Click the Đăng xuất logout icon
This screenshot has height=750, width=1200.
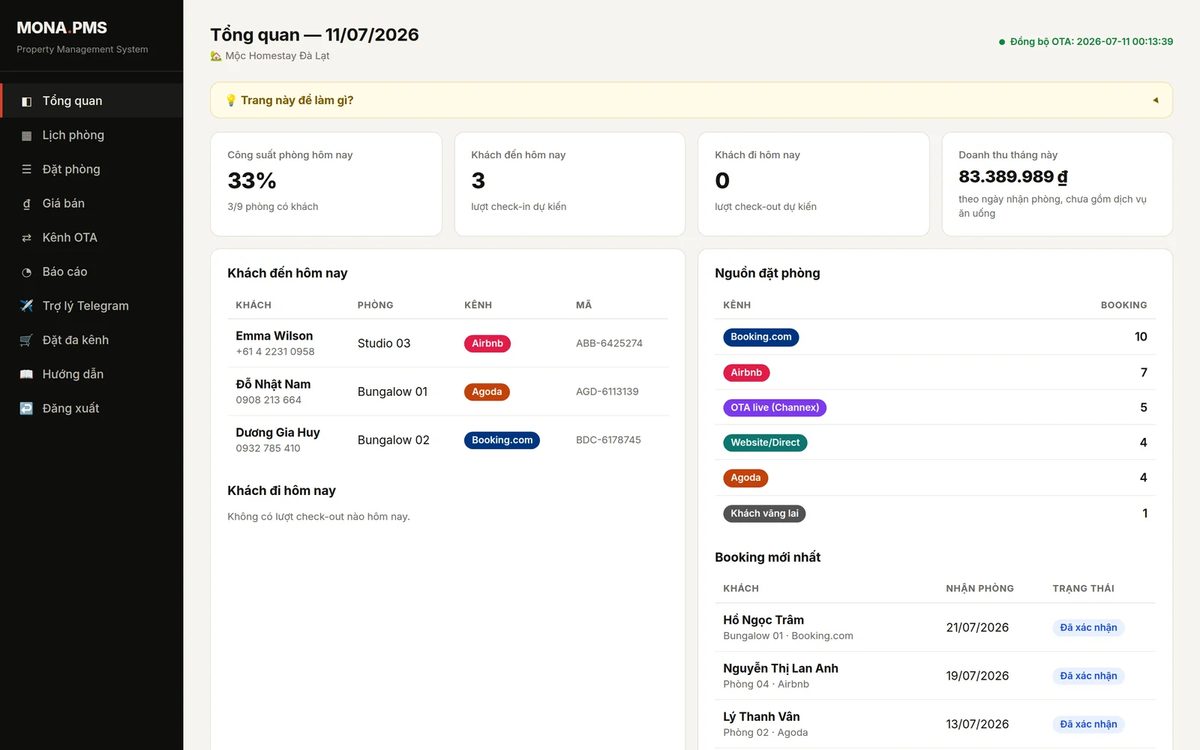click(x=26, y=408)
